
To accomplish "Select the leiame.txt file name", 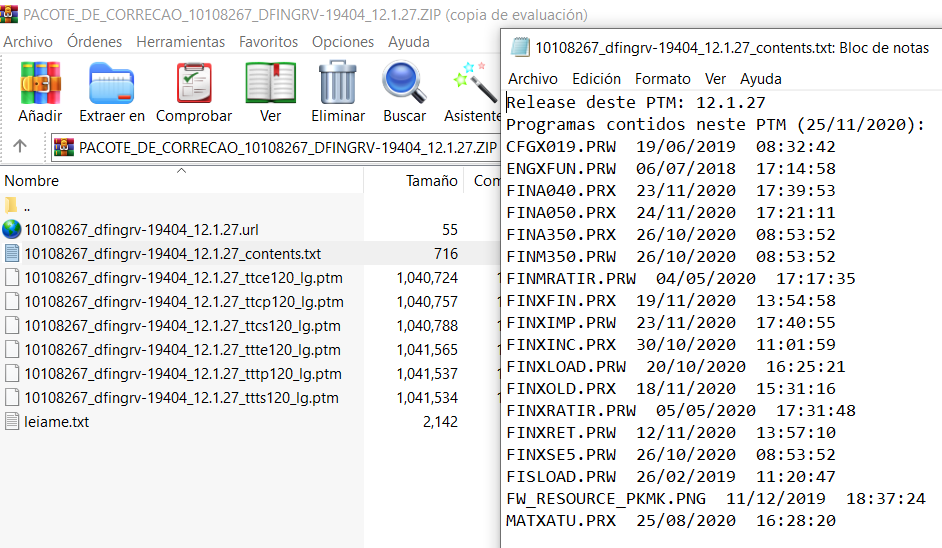I will tap(56, 421).
